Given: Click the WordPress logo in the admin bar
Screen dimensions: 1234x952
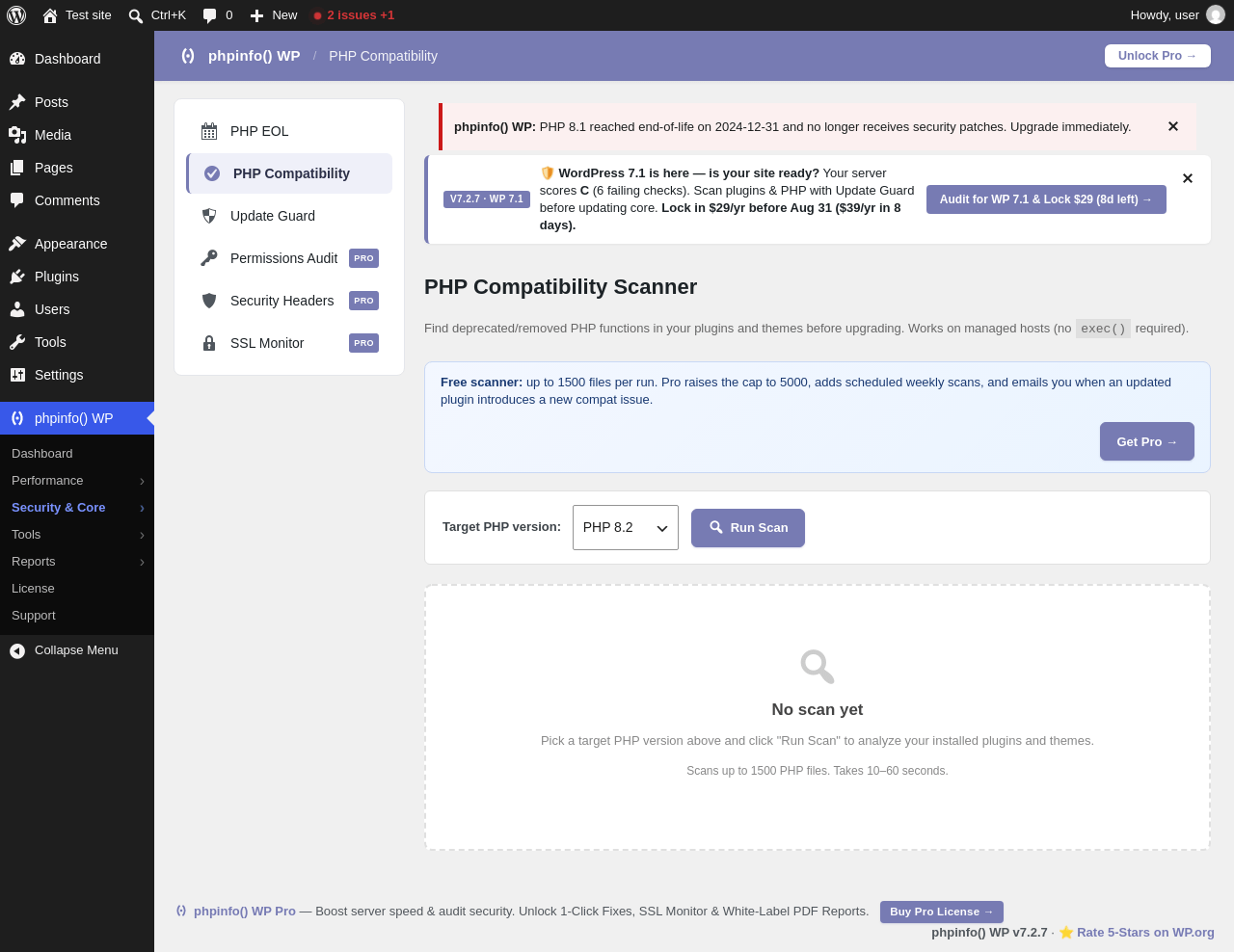Looking at the screenshot, I should (16, 15).
